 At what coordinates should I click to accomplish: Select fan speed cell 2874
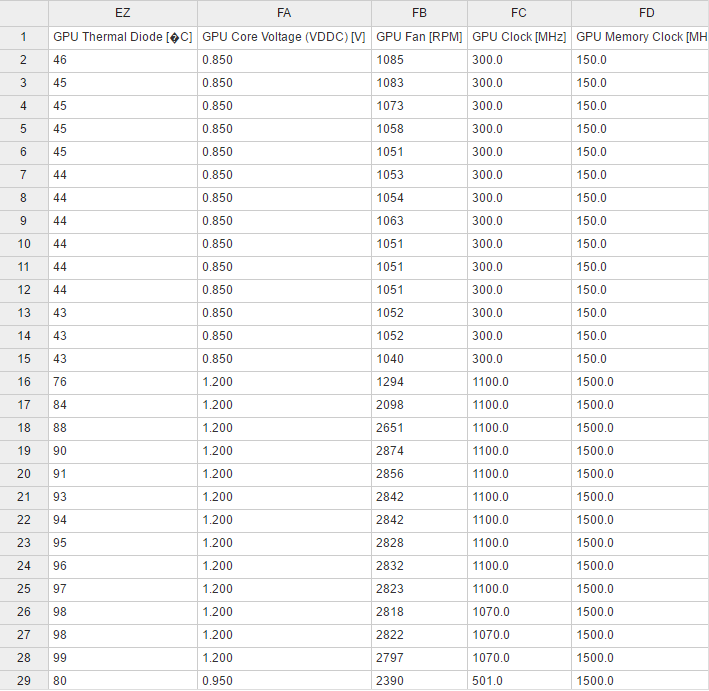coord(420,451)
